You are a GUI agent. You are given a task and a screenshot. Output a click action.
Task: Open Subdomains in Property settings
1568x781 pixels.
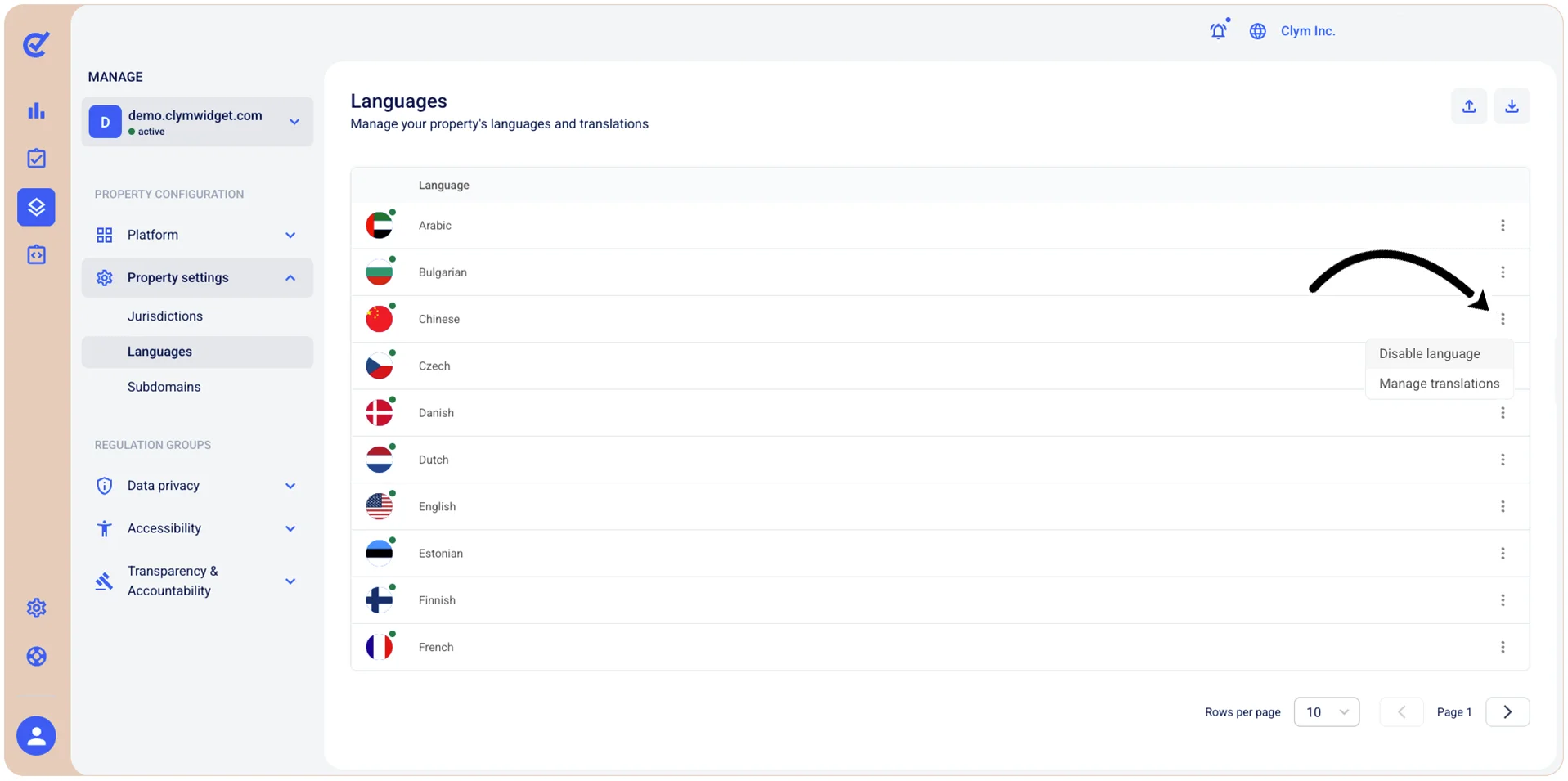point(164,387)
